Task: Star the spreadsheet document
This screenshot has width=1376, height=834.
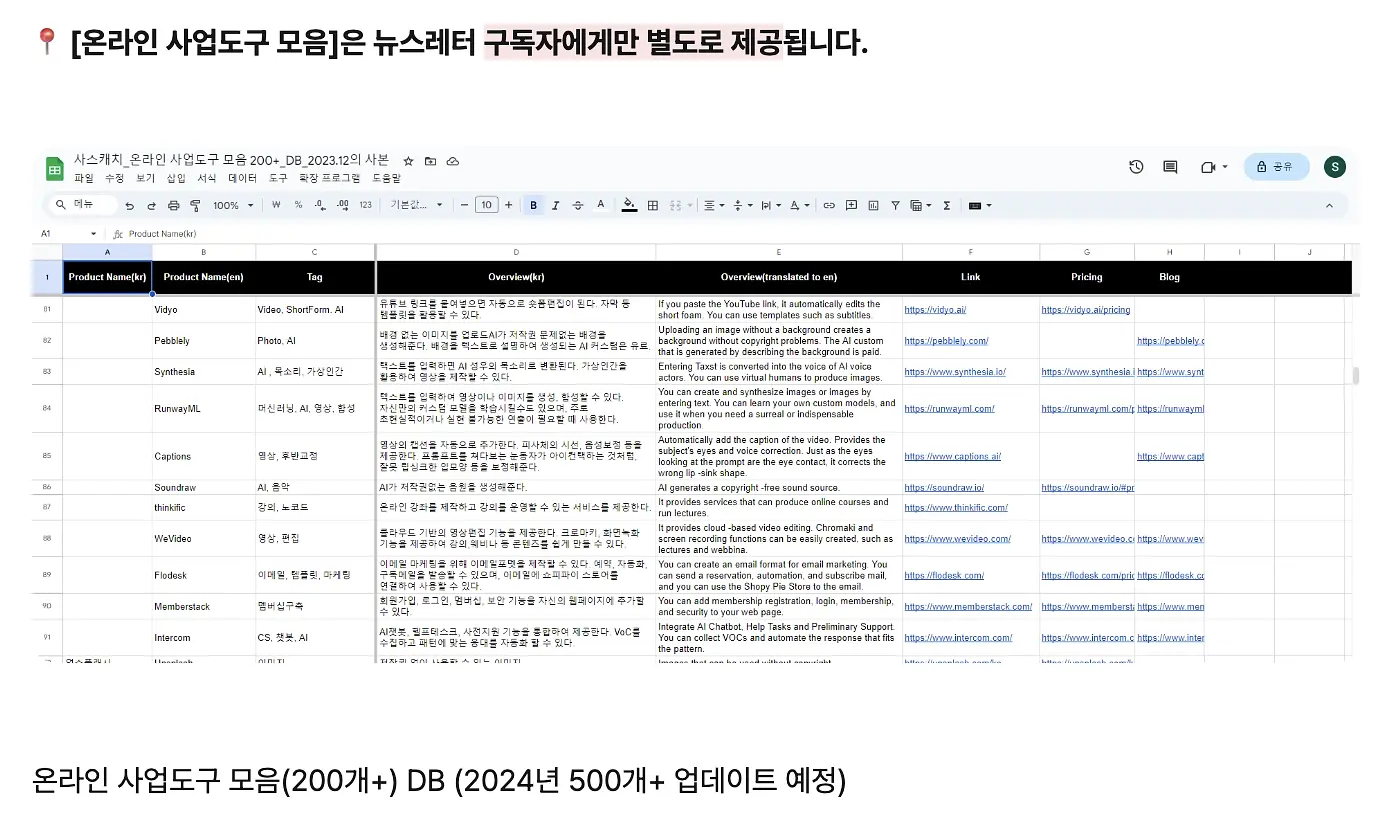Action: 408,161
